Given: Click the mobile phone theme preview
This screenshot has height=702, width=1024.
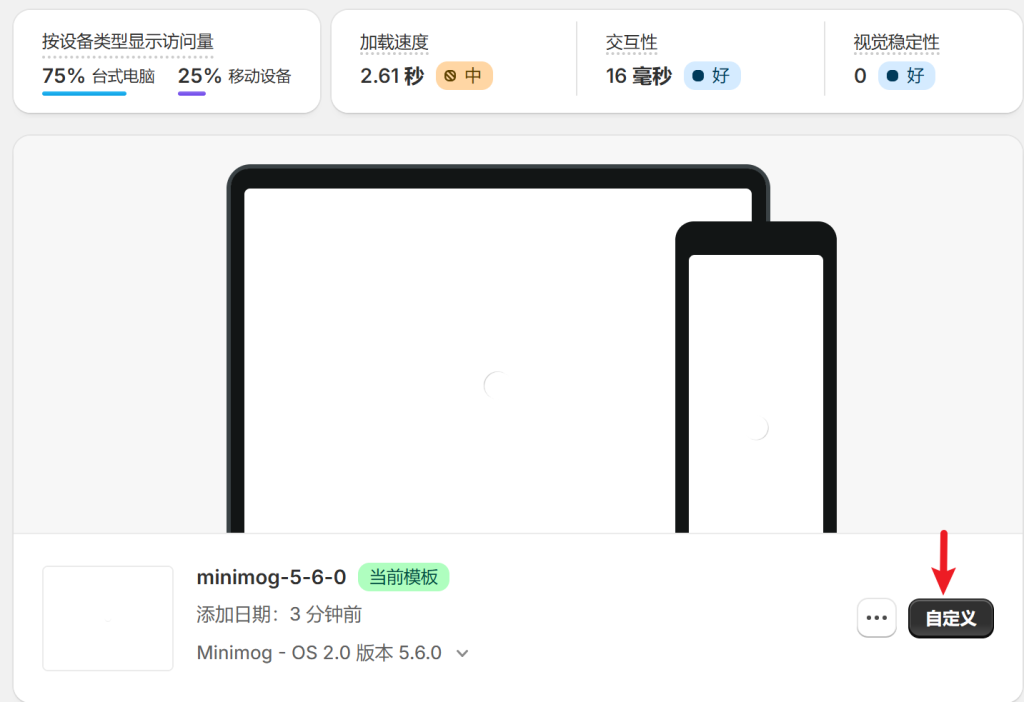Looking at the screenshot, I should (755, 390).
